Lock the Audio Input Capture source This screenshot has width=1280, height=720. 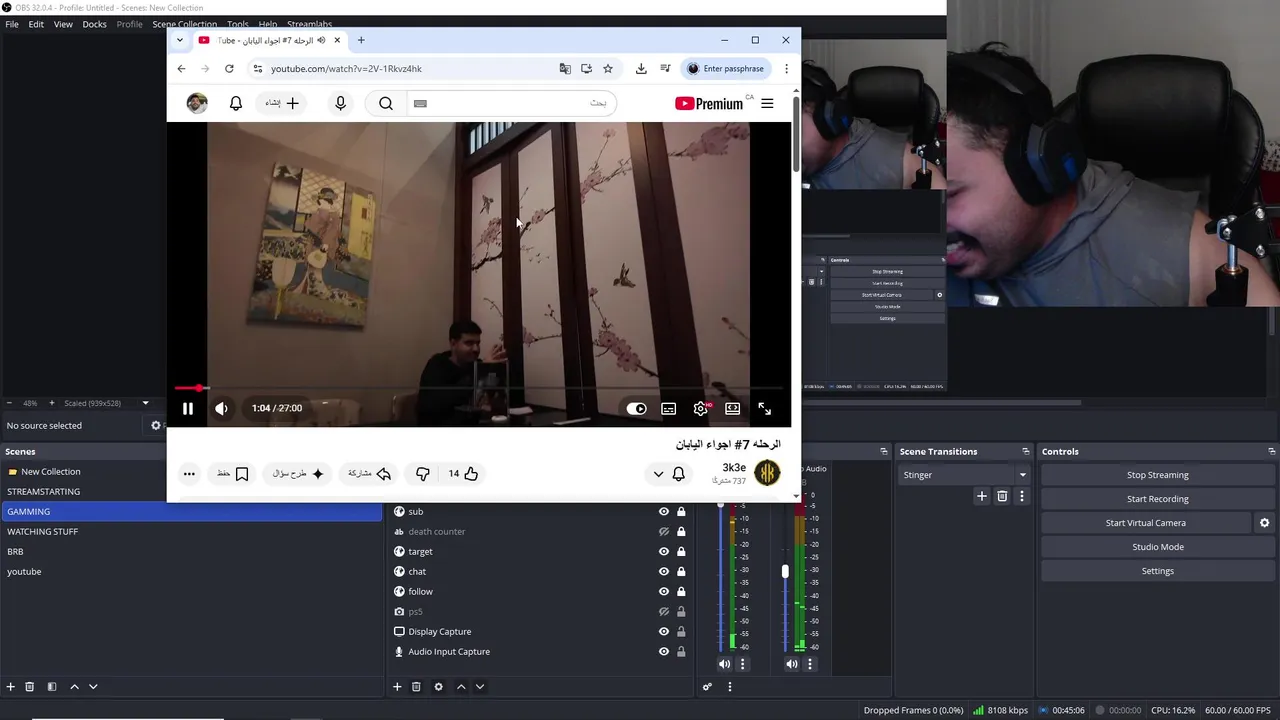coord(681,651)
